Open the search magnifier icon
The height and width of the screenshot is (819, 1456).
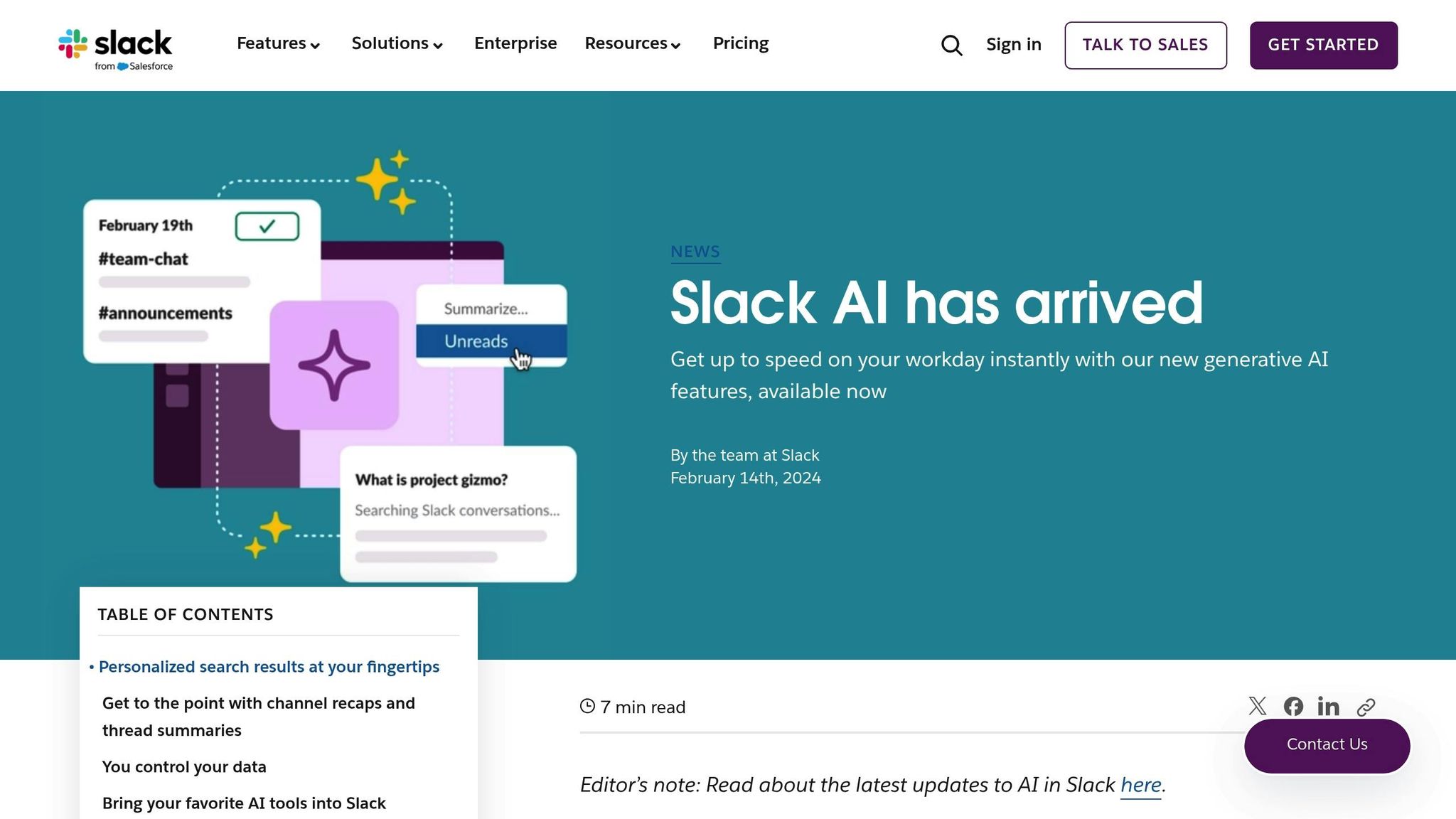pyautogui.click(x=951, y=45)
